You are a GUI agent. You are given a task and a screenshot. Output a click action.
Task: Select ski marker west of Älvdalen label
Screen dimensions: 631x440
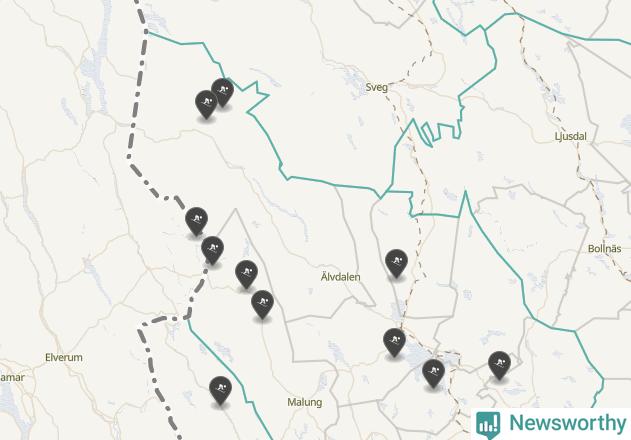[x=246, y=274]
